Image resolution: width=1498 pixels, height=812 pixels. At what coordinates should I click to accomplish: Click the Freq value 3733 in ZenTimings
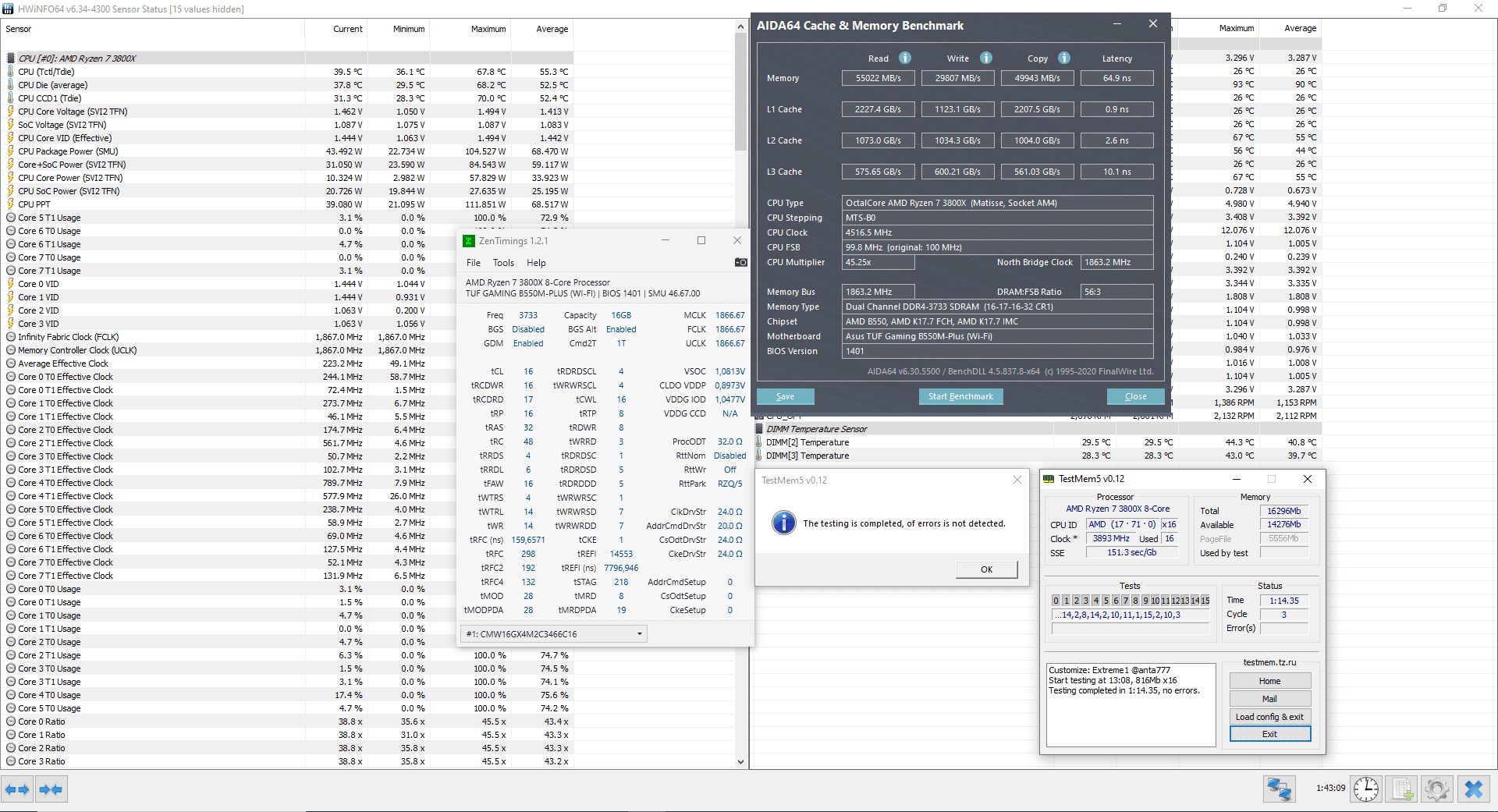coord(528,315)
